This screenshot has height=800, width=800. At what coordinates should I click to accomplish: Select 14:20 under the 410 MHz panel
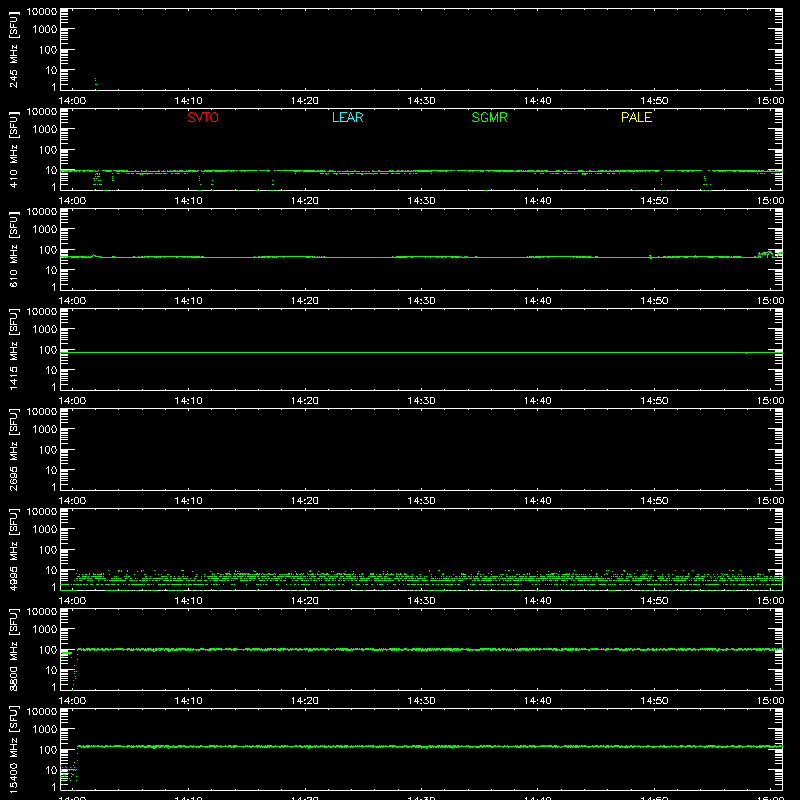pos(305,201)
